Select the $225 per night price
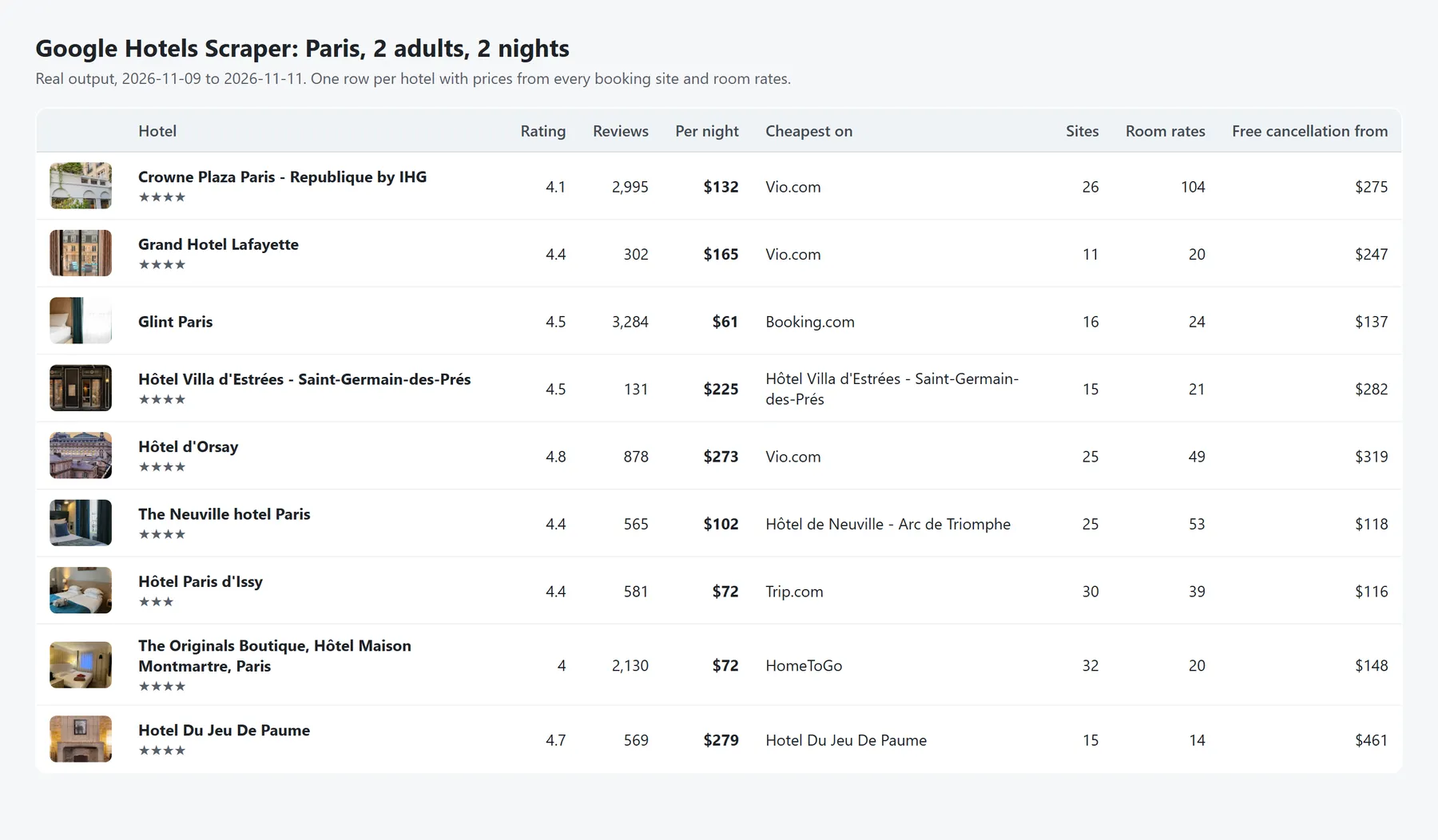Image resolution: width=1438 pixels, height=840 pixels. [x=721, y=389]
